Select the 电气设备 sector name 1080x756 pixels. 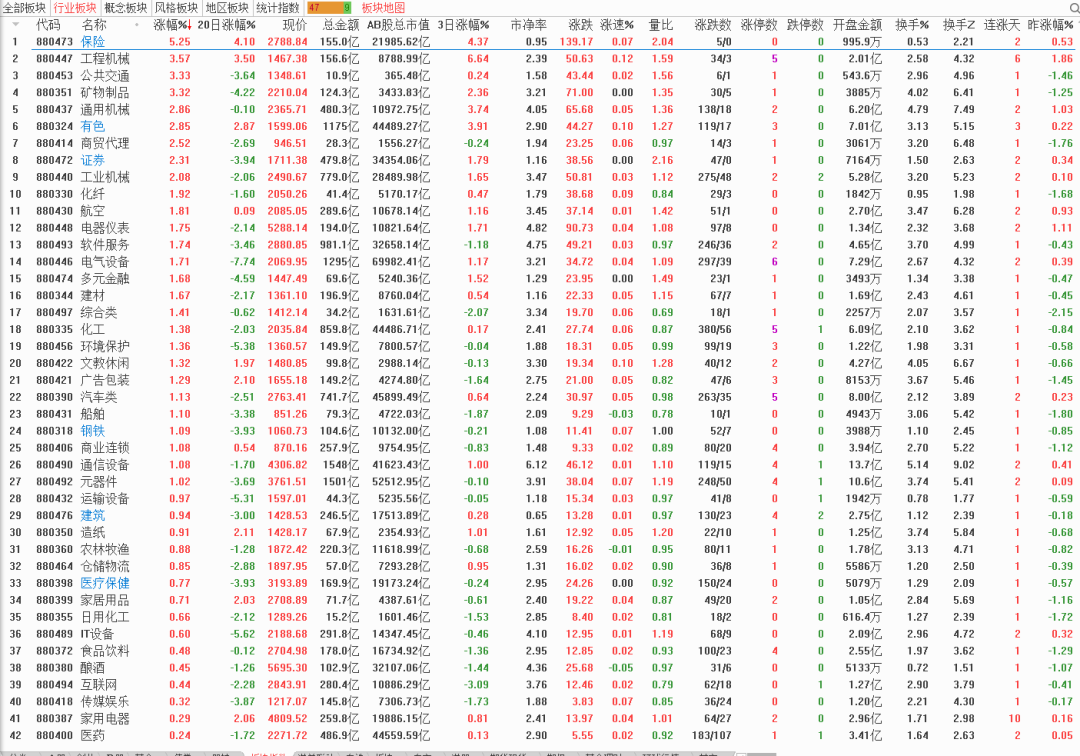[x=105, y=262]
